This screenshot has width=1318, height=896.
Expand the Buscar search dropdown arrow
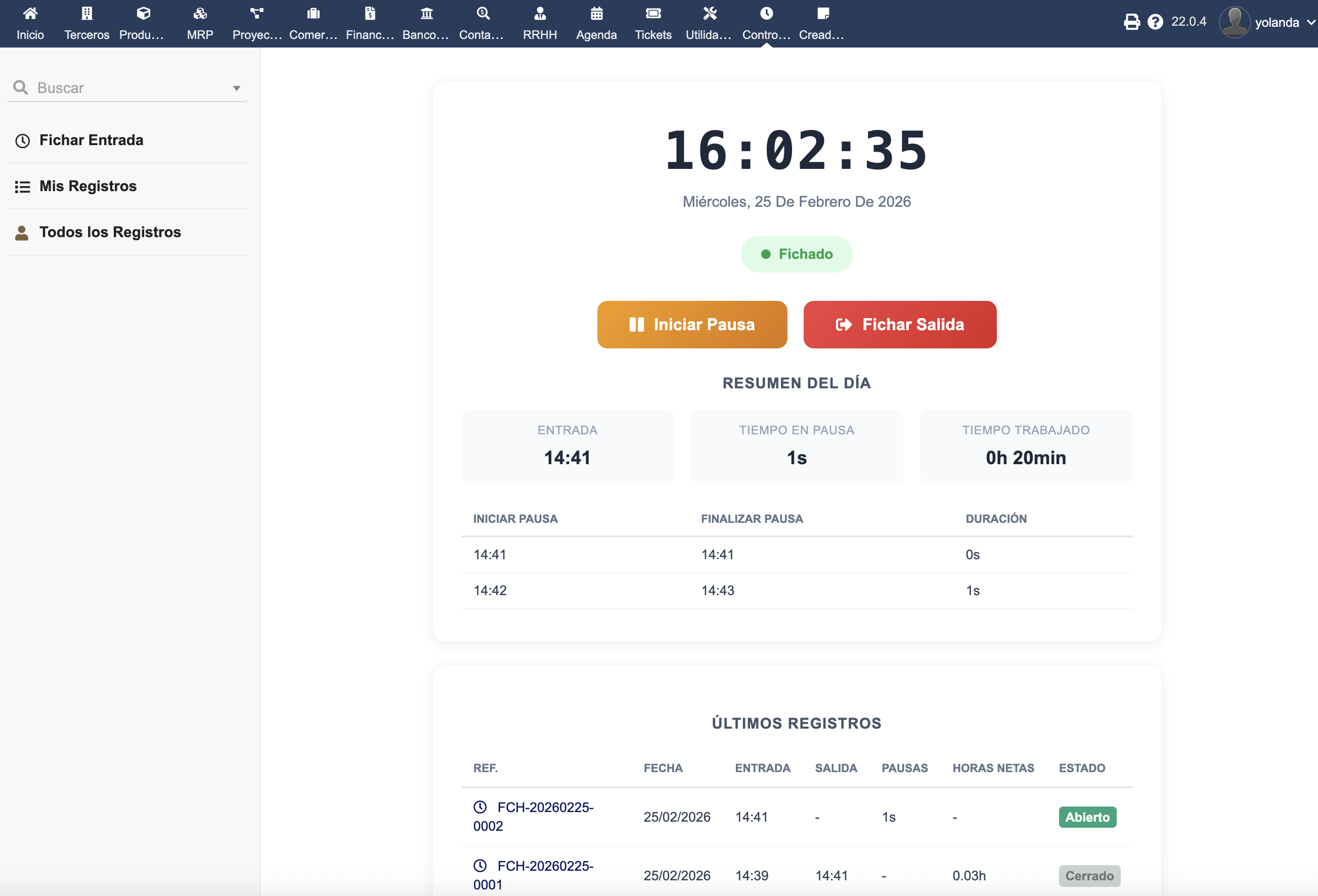pos(237,88)
